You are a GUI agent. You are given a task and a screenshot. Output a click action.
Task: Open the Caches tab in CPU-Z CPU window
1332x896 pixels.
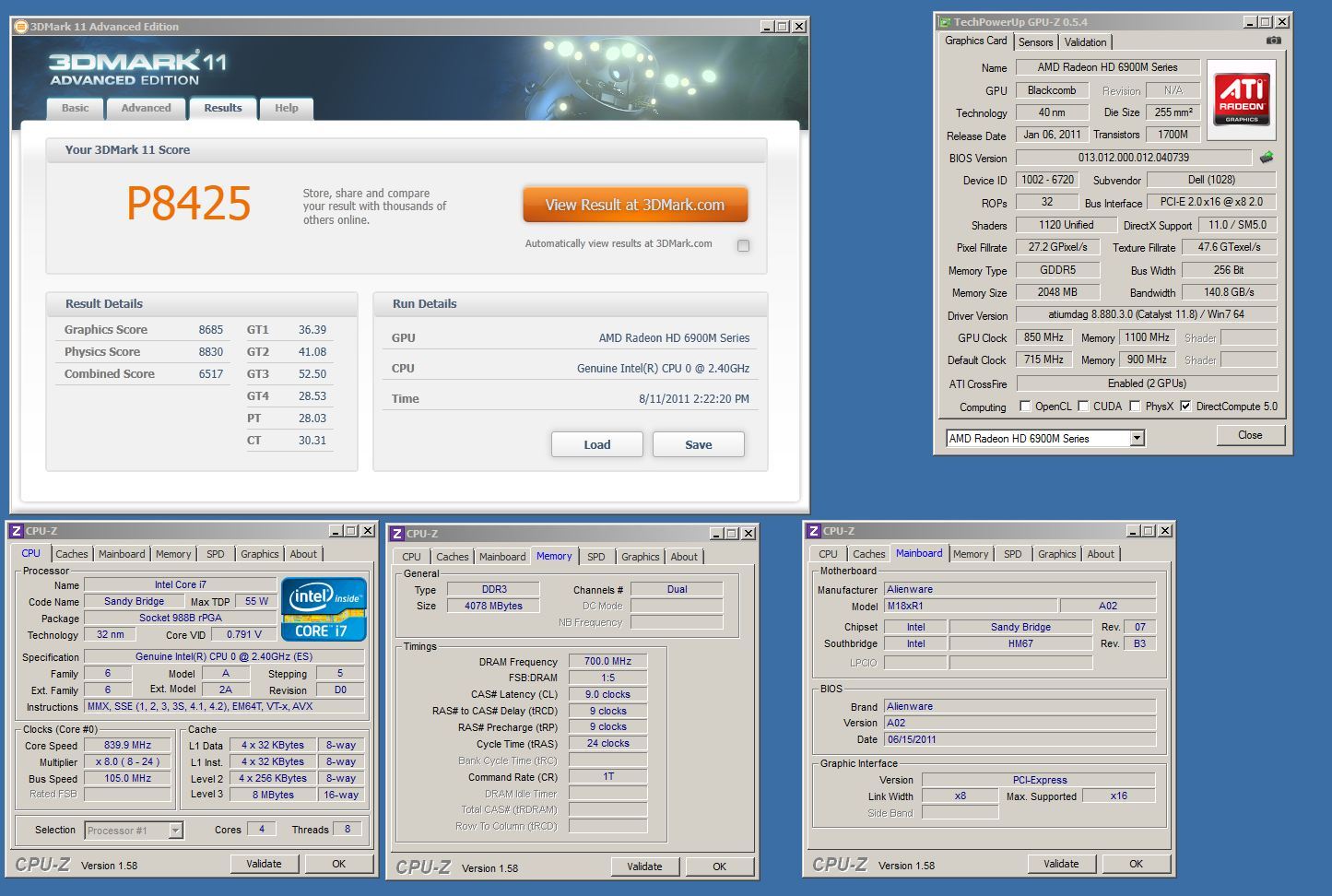[71, 554]
